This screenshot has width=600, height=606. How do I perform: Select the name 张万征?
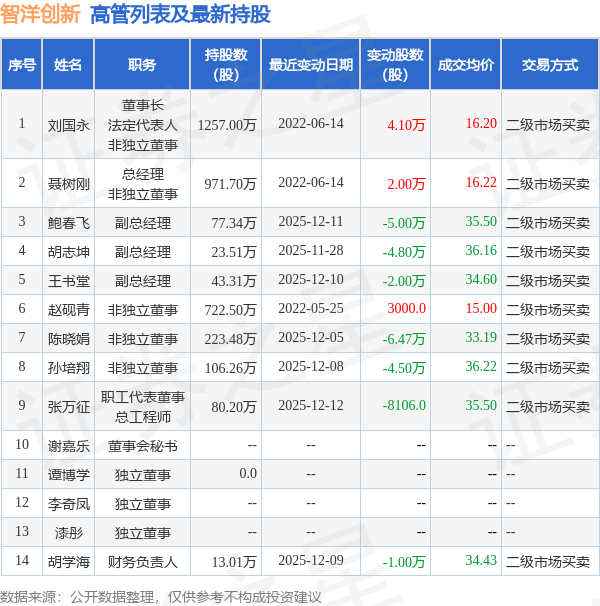tap(68, 407)
